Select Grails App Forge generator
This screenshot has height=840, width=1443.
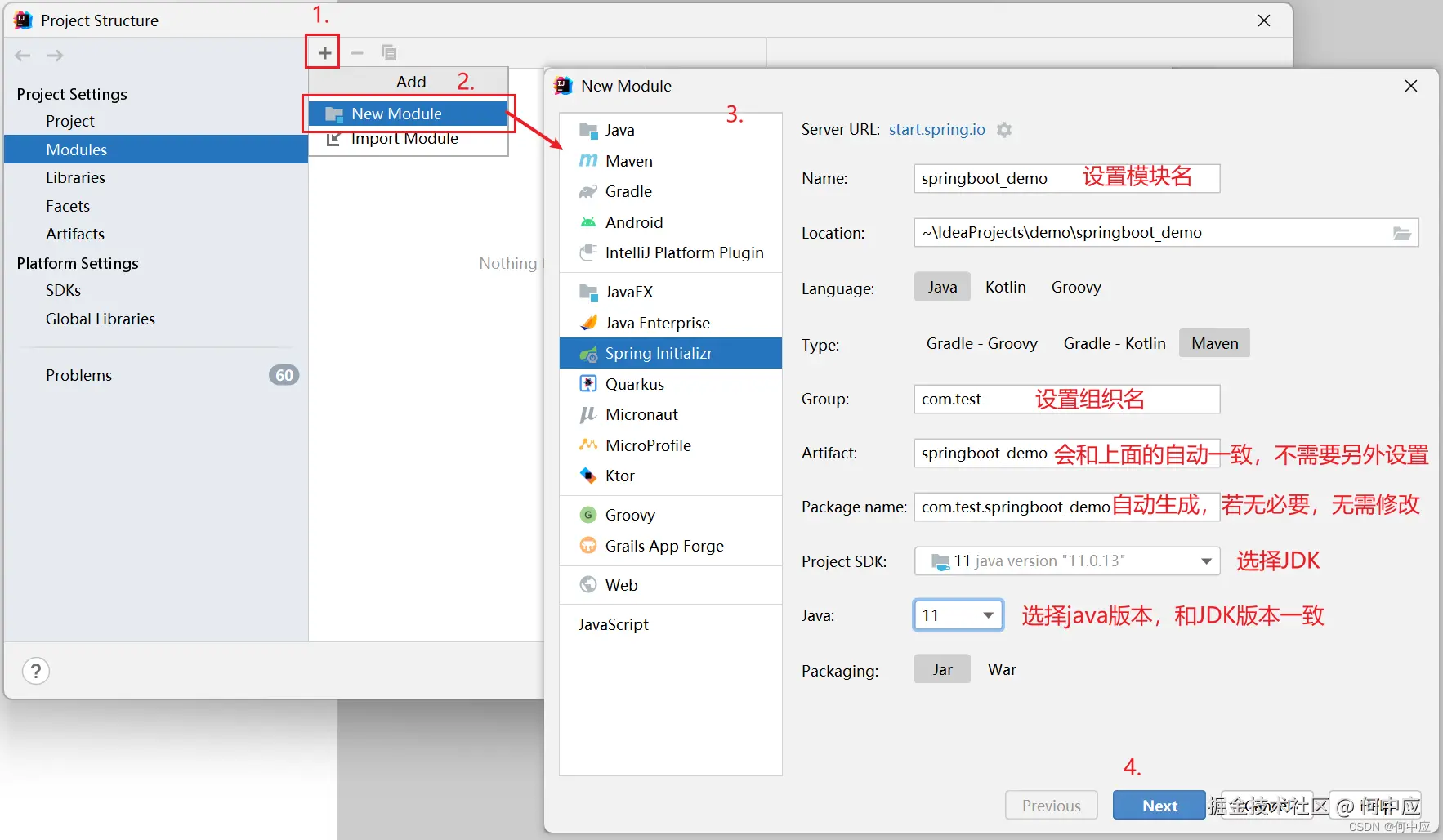tap(670, 546)
